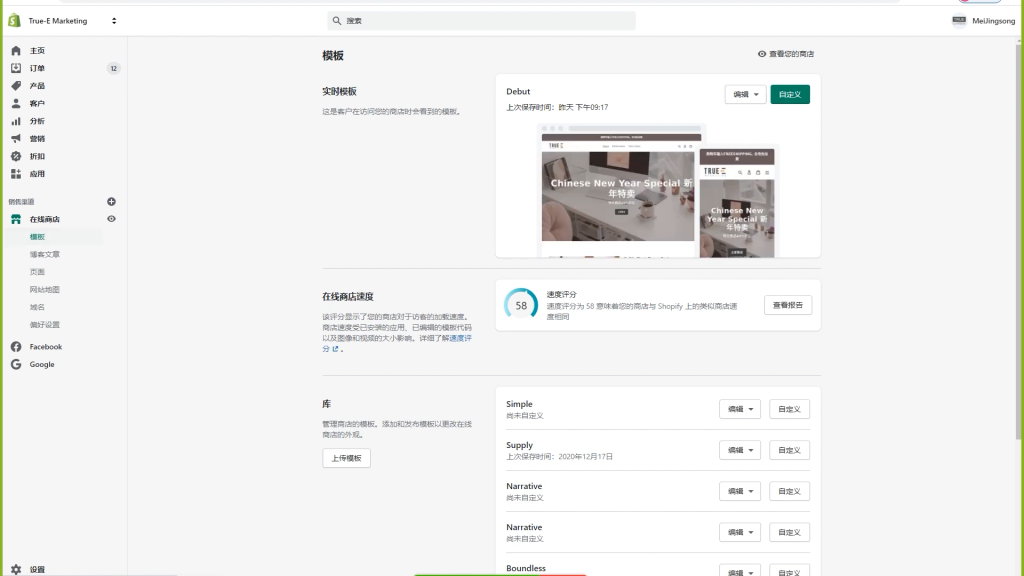Click the search bar at the top
This screenshot has height=576, width=1024.
[481, 19]
